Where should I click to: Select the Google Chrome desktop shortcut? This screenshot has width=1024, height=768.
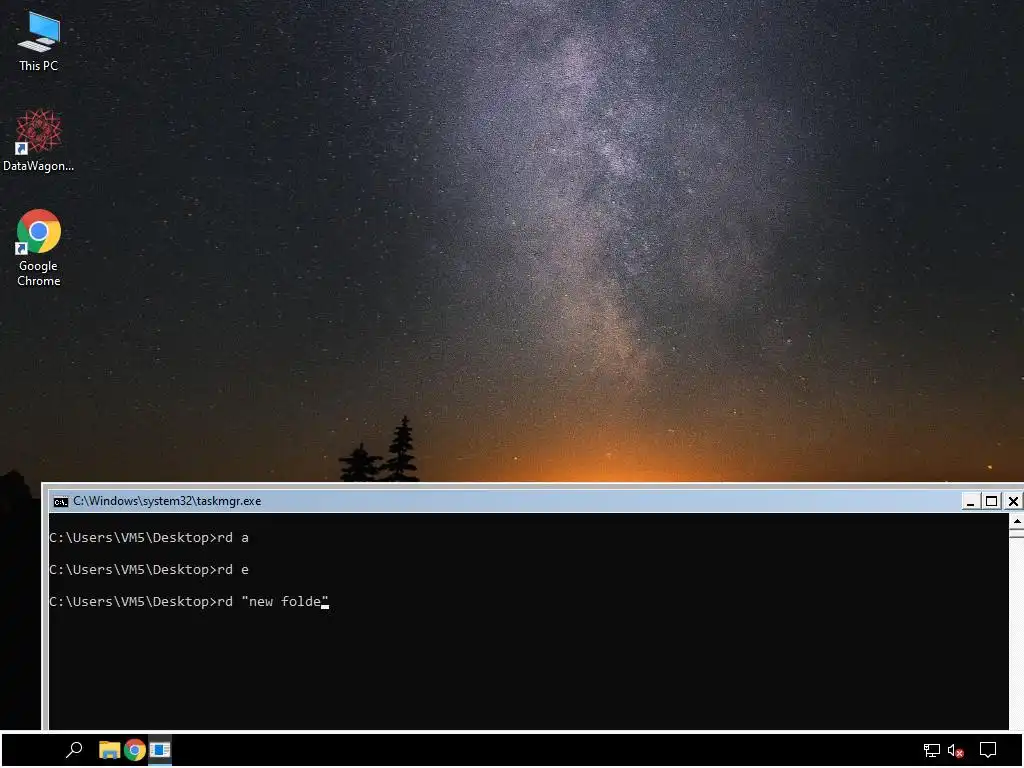tap(38, 248)
